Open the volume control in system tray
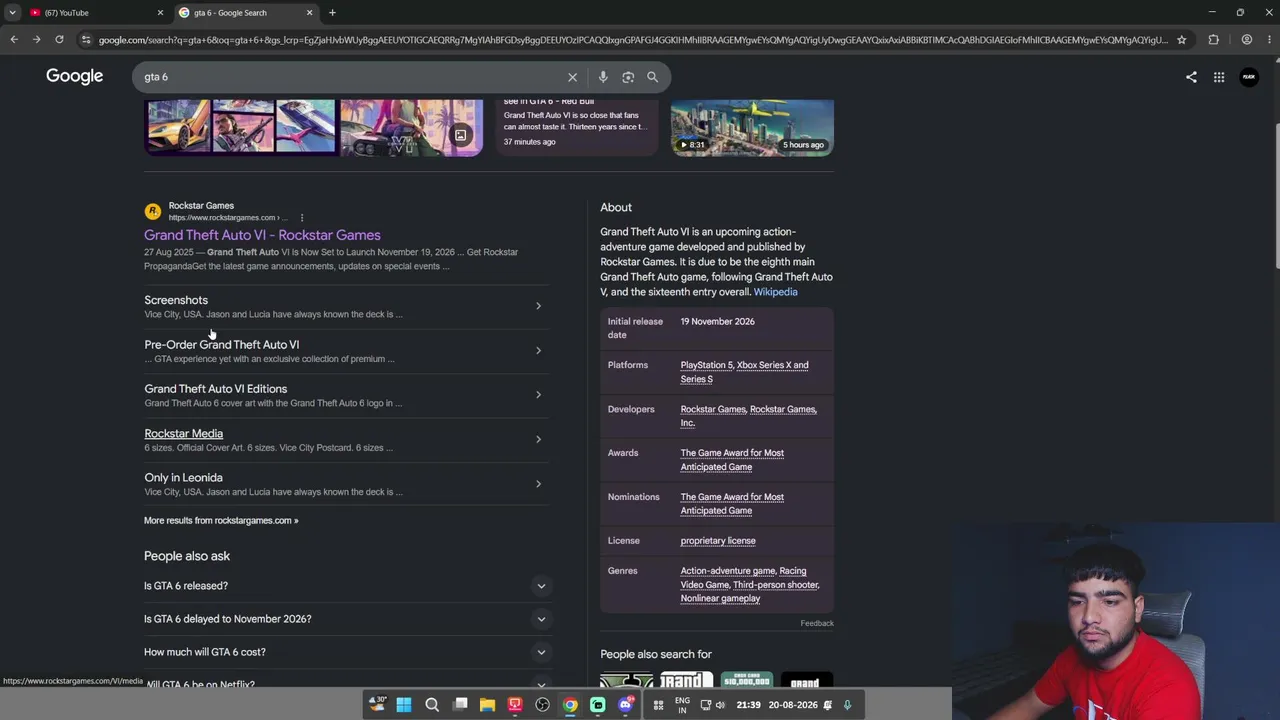Image resolution: width=1280 pixels, height=720 pixels. [x=720, y=705]
